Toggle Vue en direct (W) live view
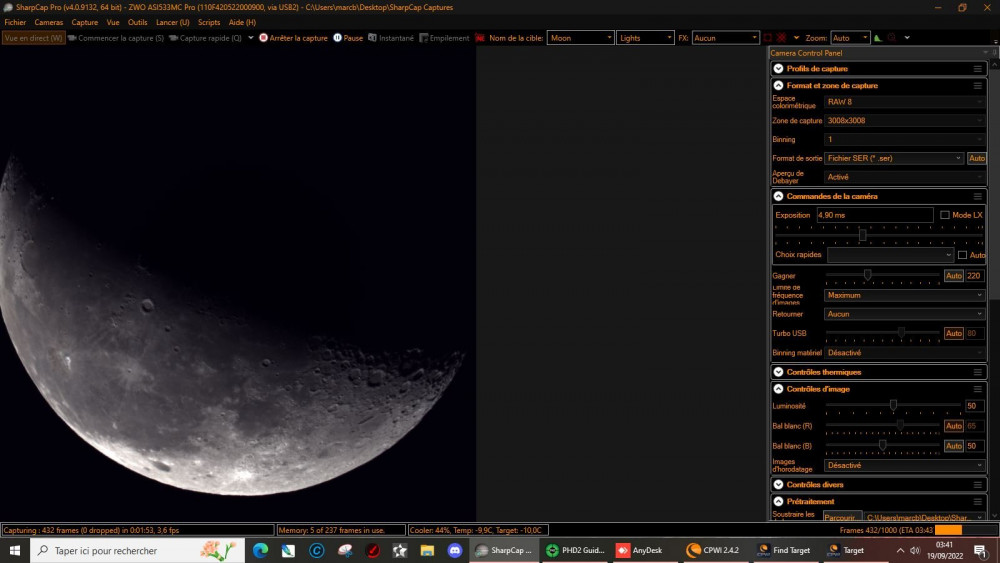Viewport: 1000px width, 563px height. [x=33, y=38]
